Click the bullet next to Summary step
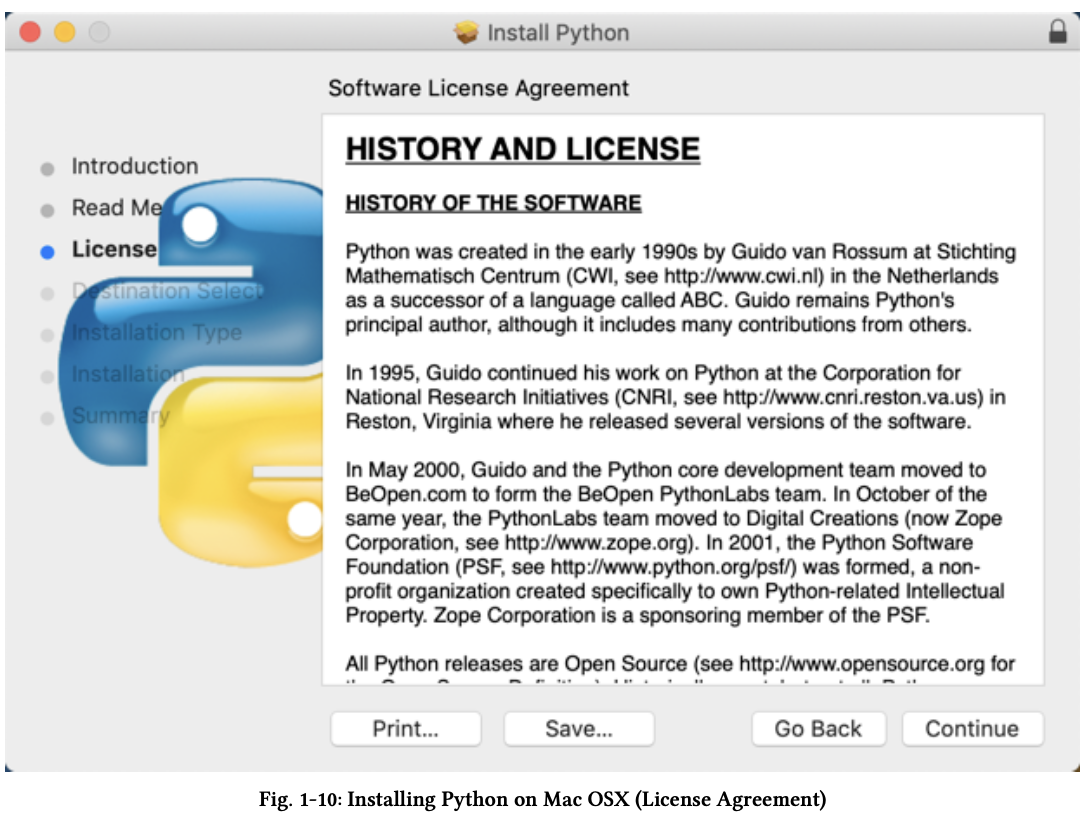The image size is (1090, 822). [x=47, y=416]
